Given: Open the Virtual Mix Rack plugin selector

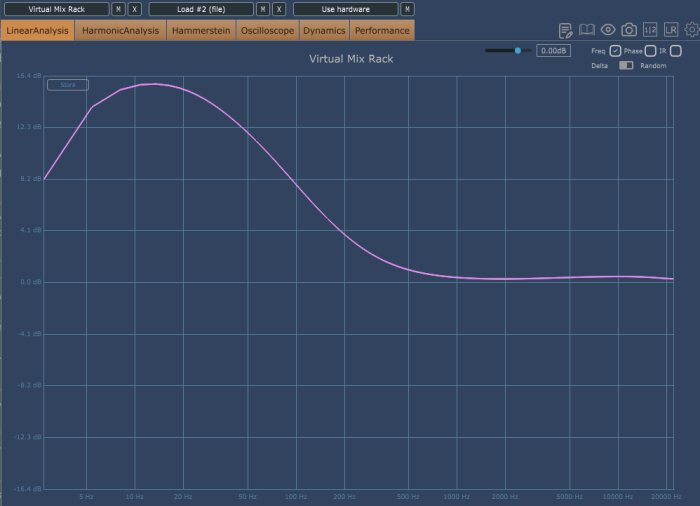Looking at the screenshot, I should click(57, 9).
